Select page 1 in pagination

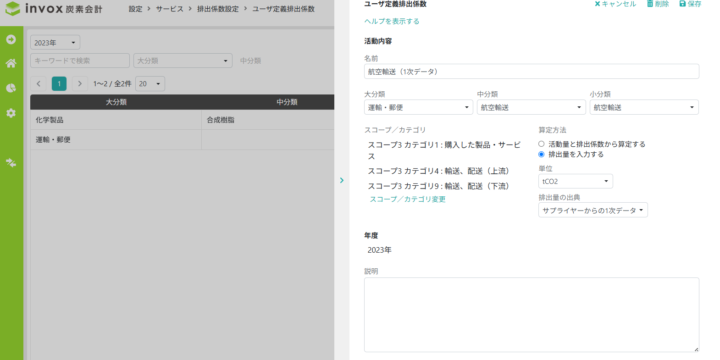tap(59, 84)
